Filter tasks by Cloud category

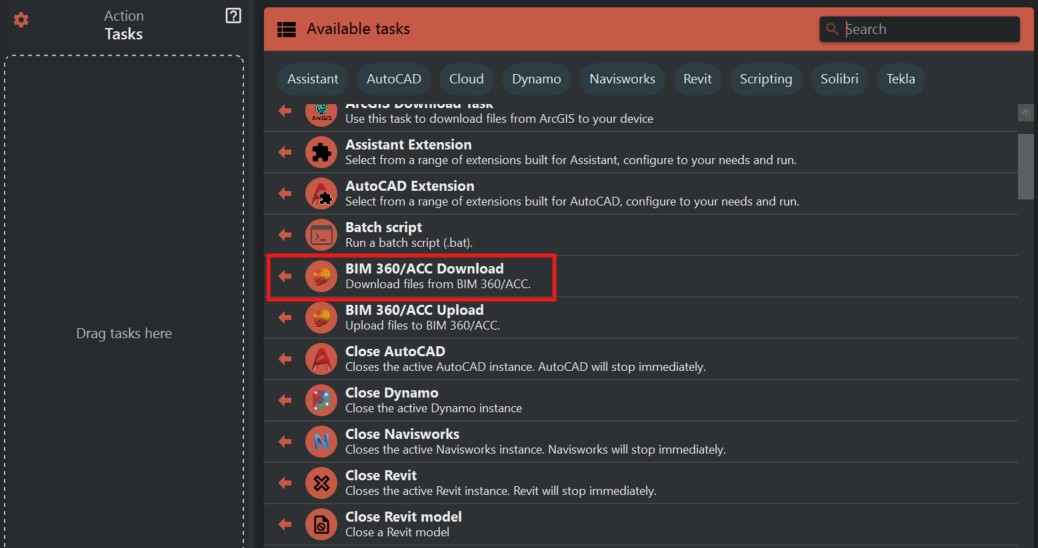point(466,79)
